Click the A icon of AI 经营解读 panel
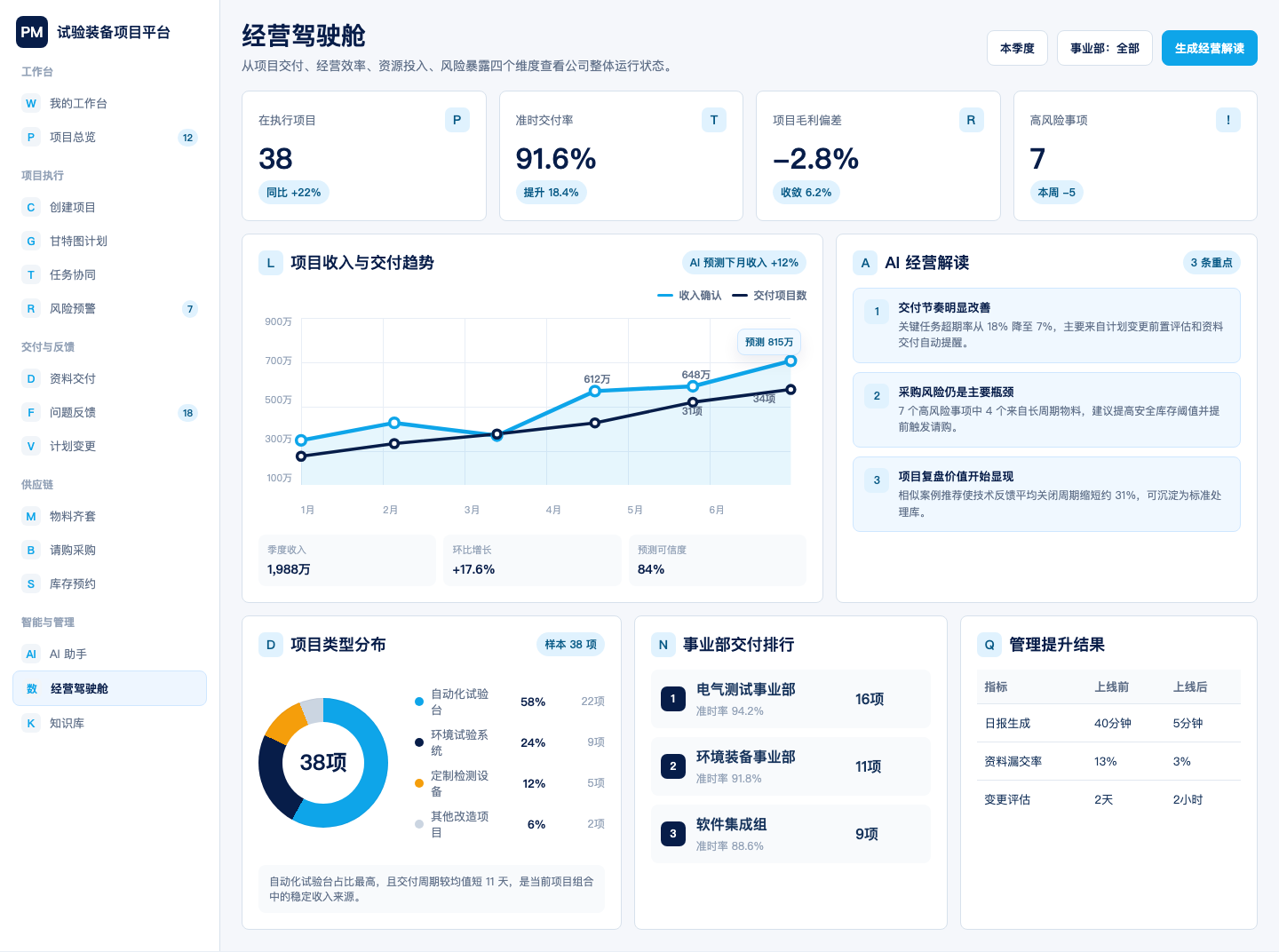 pos(865,263)
